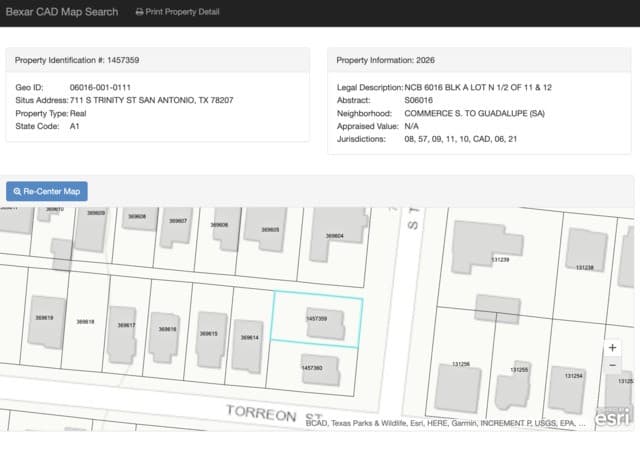Click parcel label 369616

pyautogui.click(x=167, y=329)
